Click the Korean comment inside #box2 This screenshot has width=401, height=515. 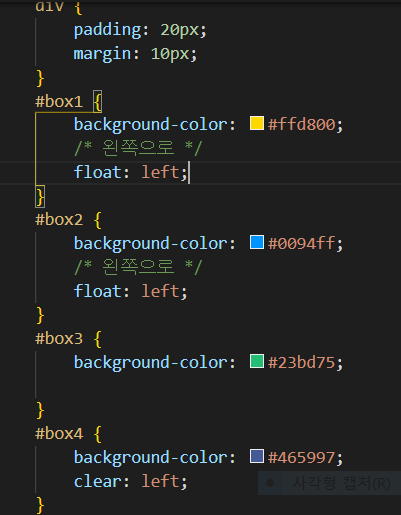138,267
